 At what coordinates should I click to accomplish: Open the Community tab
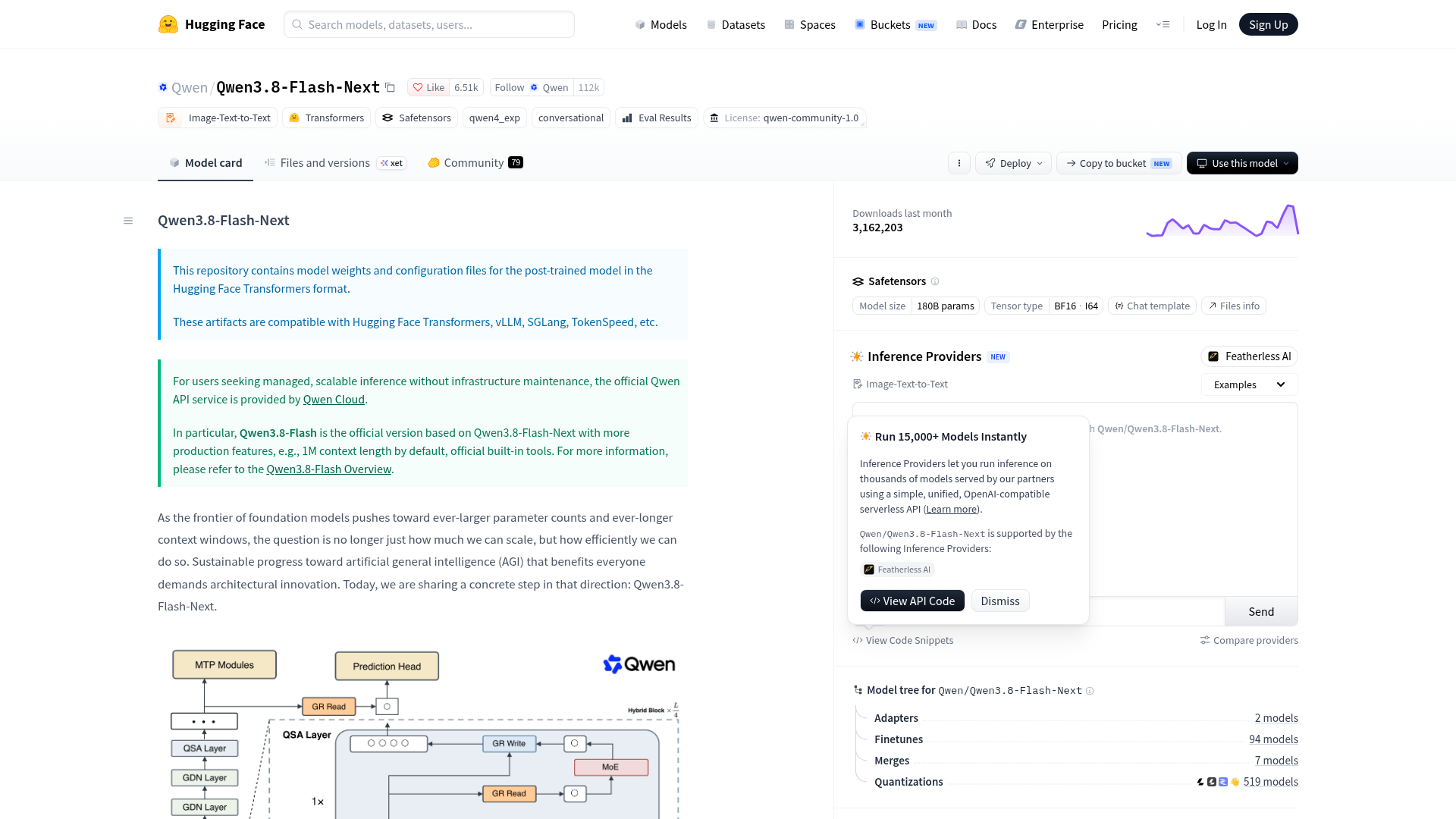click(475, 162)
